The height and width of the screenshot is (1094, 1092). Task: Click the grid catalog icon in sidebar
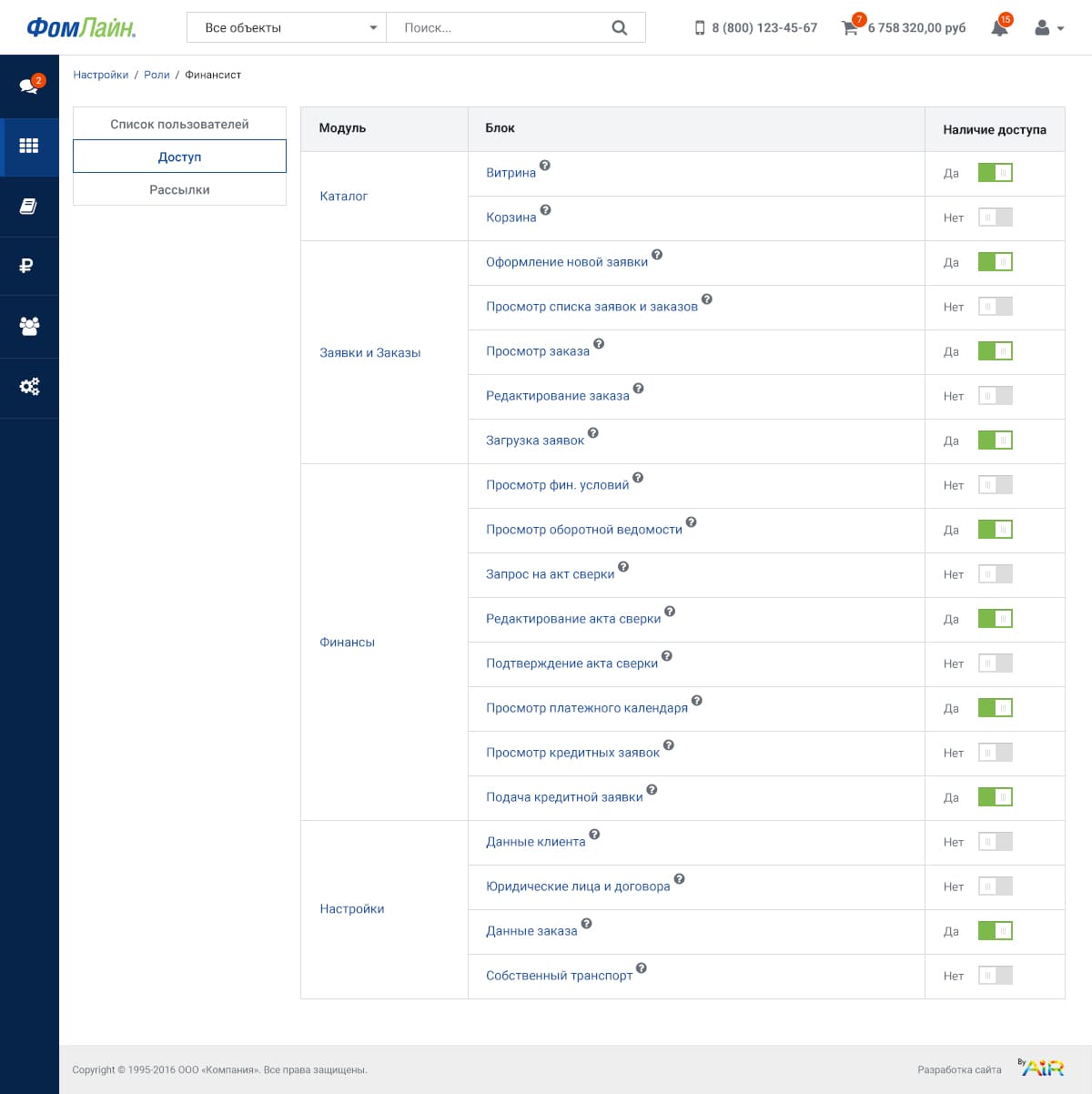(29, 146)
